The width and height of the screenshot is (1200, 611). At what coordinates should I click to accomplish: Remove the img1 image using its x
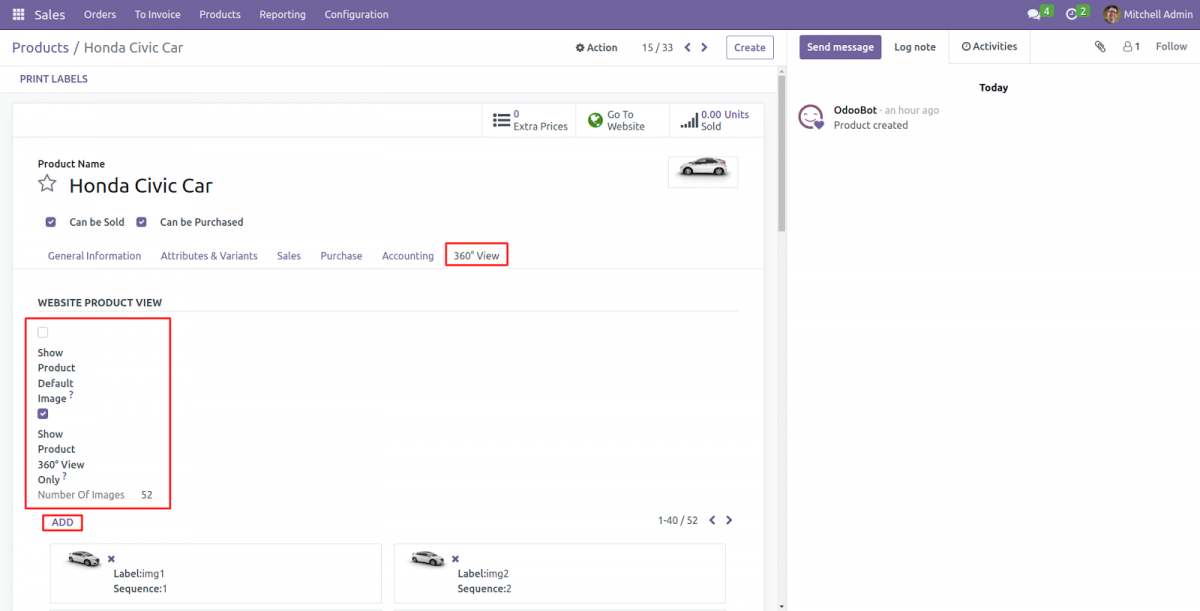pyautogui.click(x=110, y=558)
